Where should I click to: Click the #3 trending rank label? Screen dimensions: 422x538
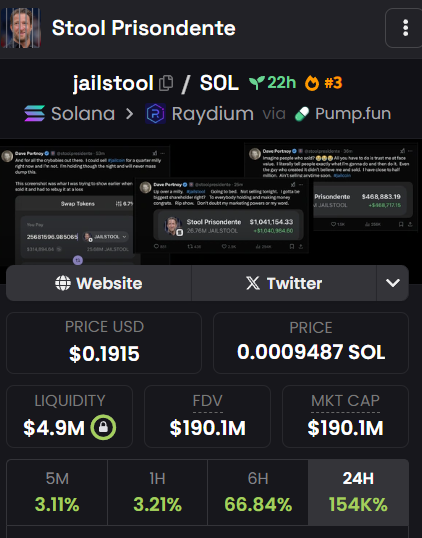tap(333, 83)
